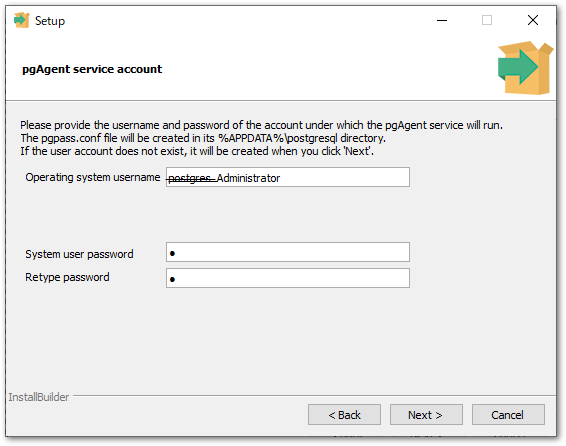Click the InstallBuilder label
The image size is (566, 446).
39,397
